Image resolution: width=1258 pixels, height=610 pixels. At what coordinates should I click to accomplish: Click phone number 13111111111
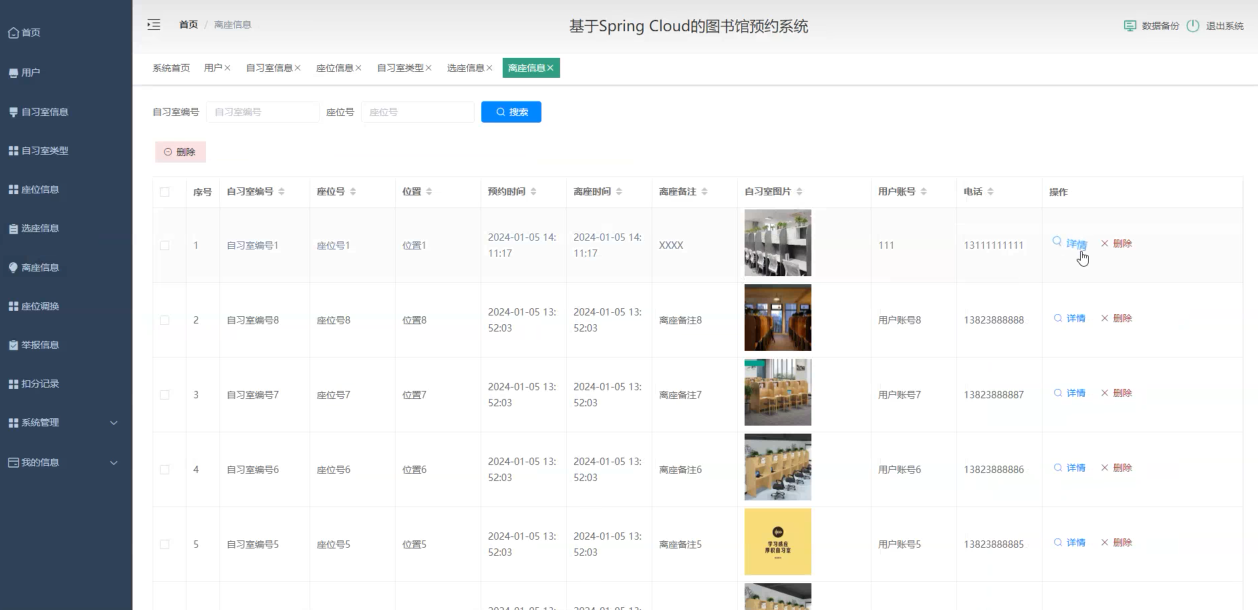tap(994, 245)
